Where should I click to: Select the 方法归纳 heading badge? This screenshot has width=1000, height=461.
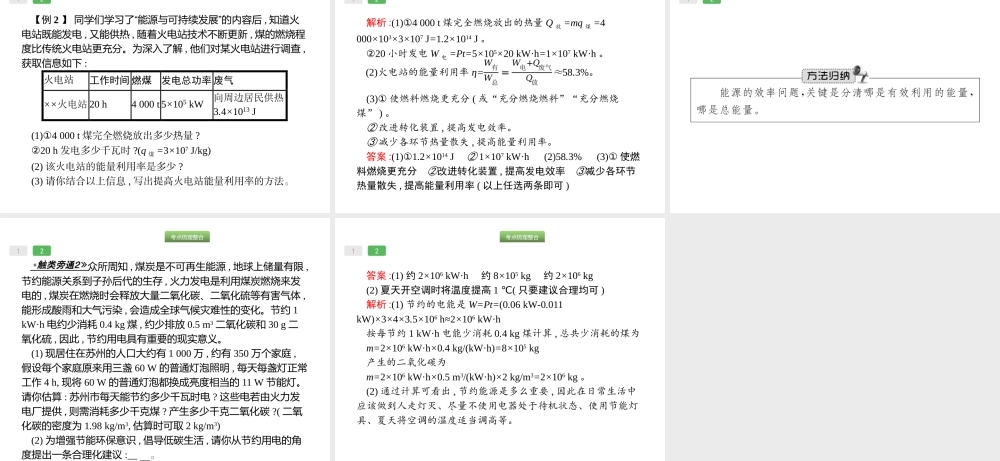[828, 76]
